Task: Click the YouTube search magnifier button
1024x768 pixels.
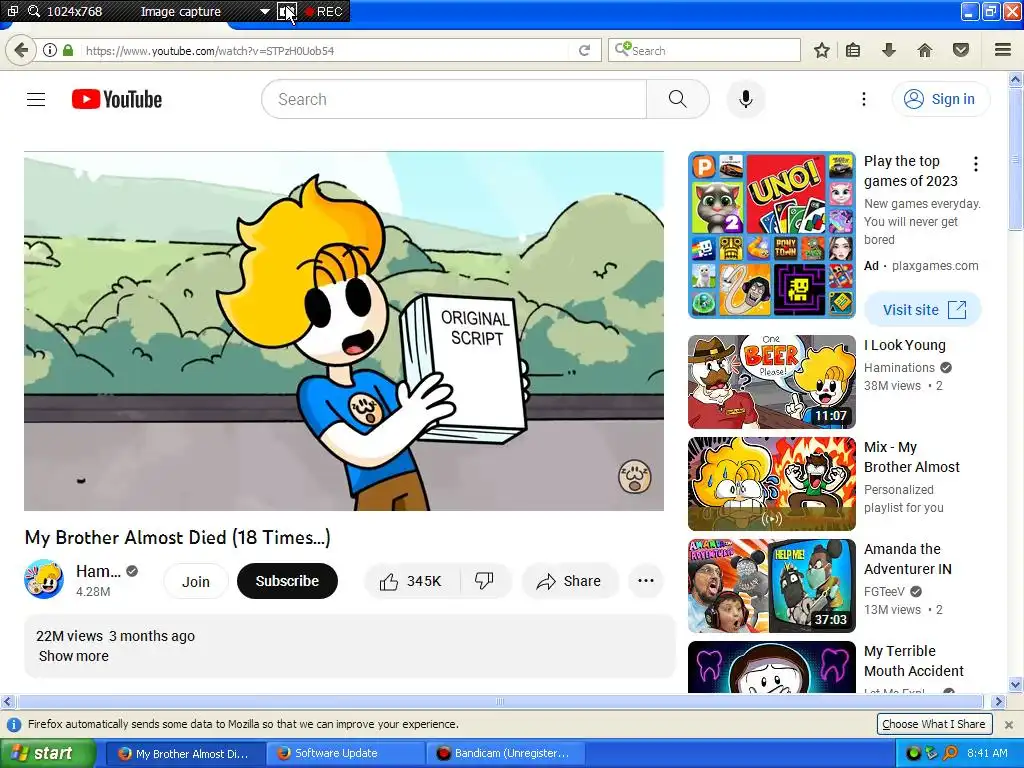Action: pyautogui.click(x=678, y=99)
